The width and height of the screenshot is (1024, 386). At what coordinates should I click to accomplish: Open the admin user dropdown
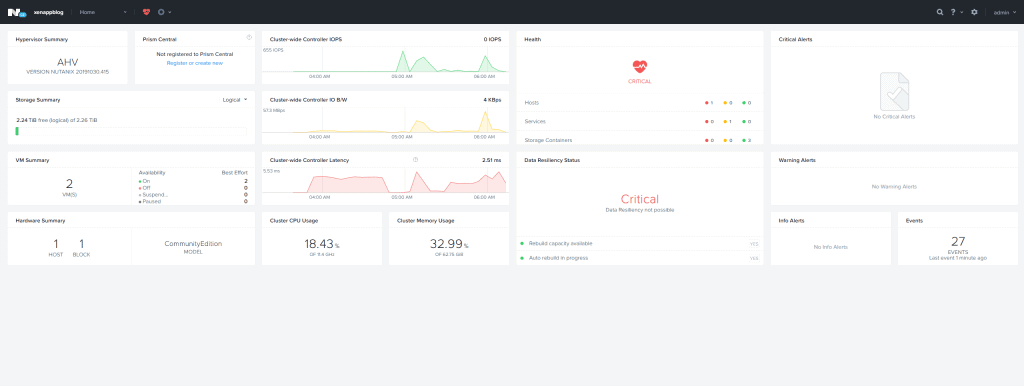pyautogui.click(x=1004, y=12)
